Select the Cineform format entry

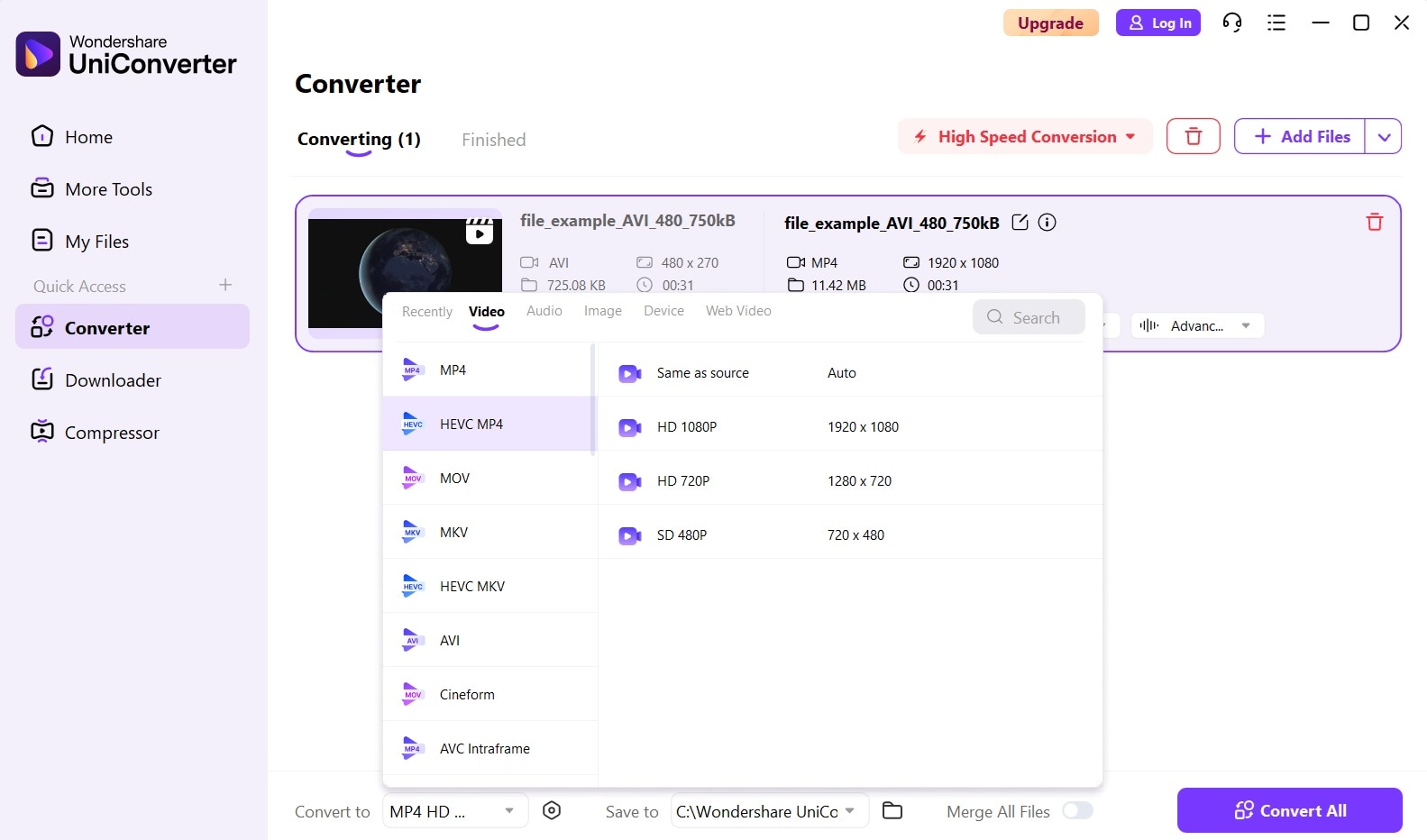[x=489, y=694]
